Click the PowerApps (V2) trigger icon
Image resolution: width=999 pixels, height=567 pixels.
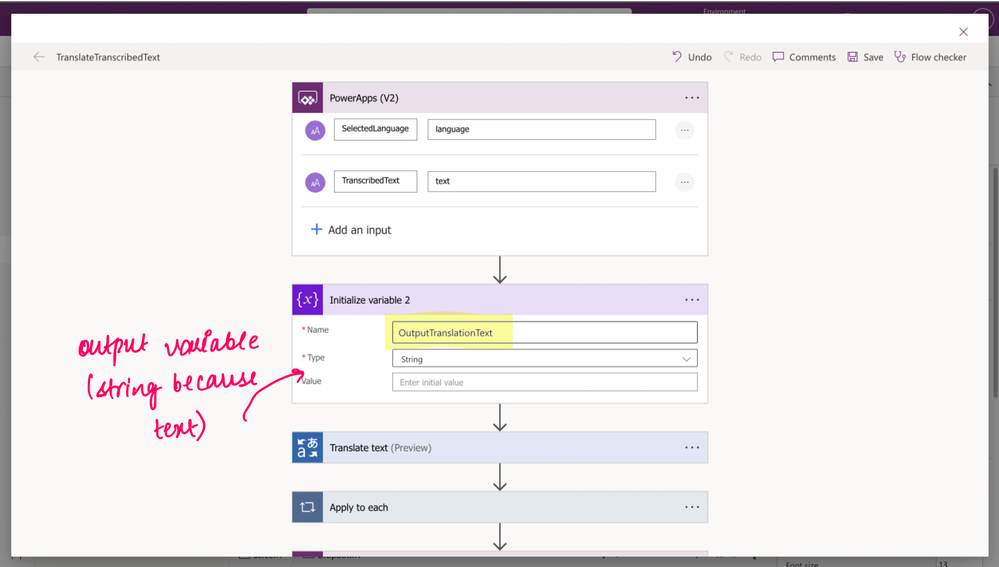point(308,98)
